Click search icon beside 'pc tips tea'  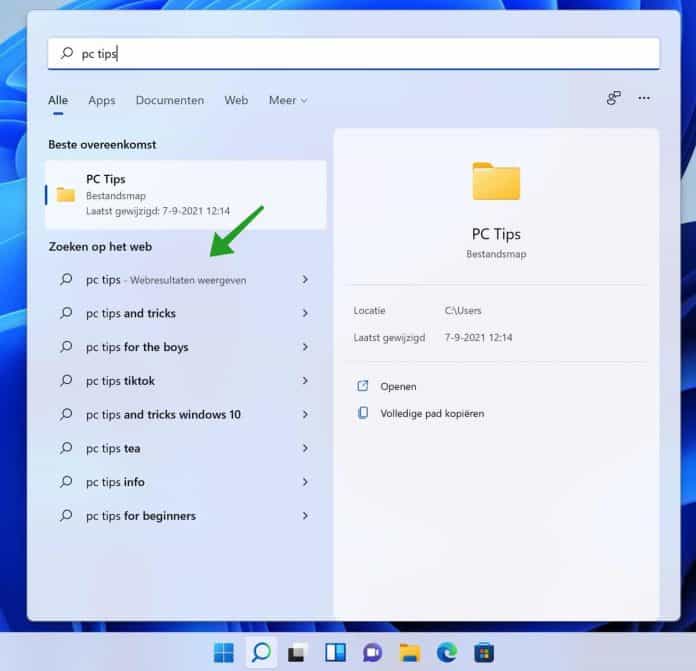click(x=66, y=448)
